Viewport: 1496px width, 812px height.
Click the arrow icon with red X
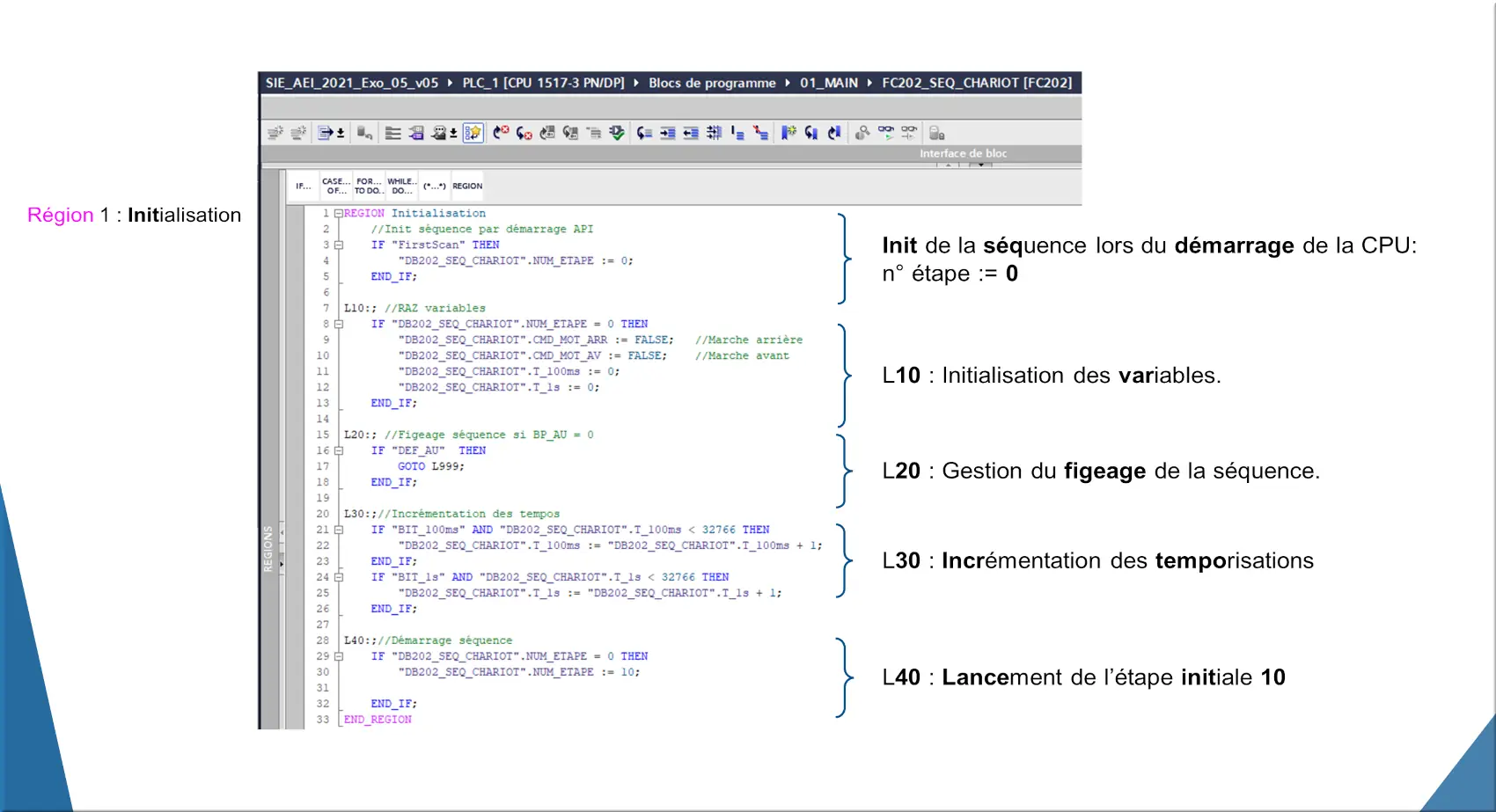tap(501, 133)
